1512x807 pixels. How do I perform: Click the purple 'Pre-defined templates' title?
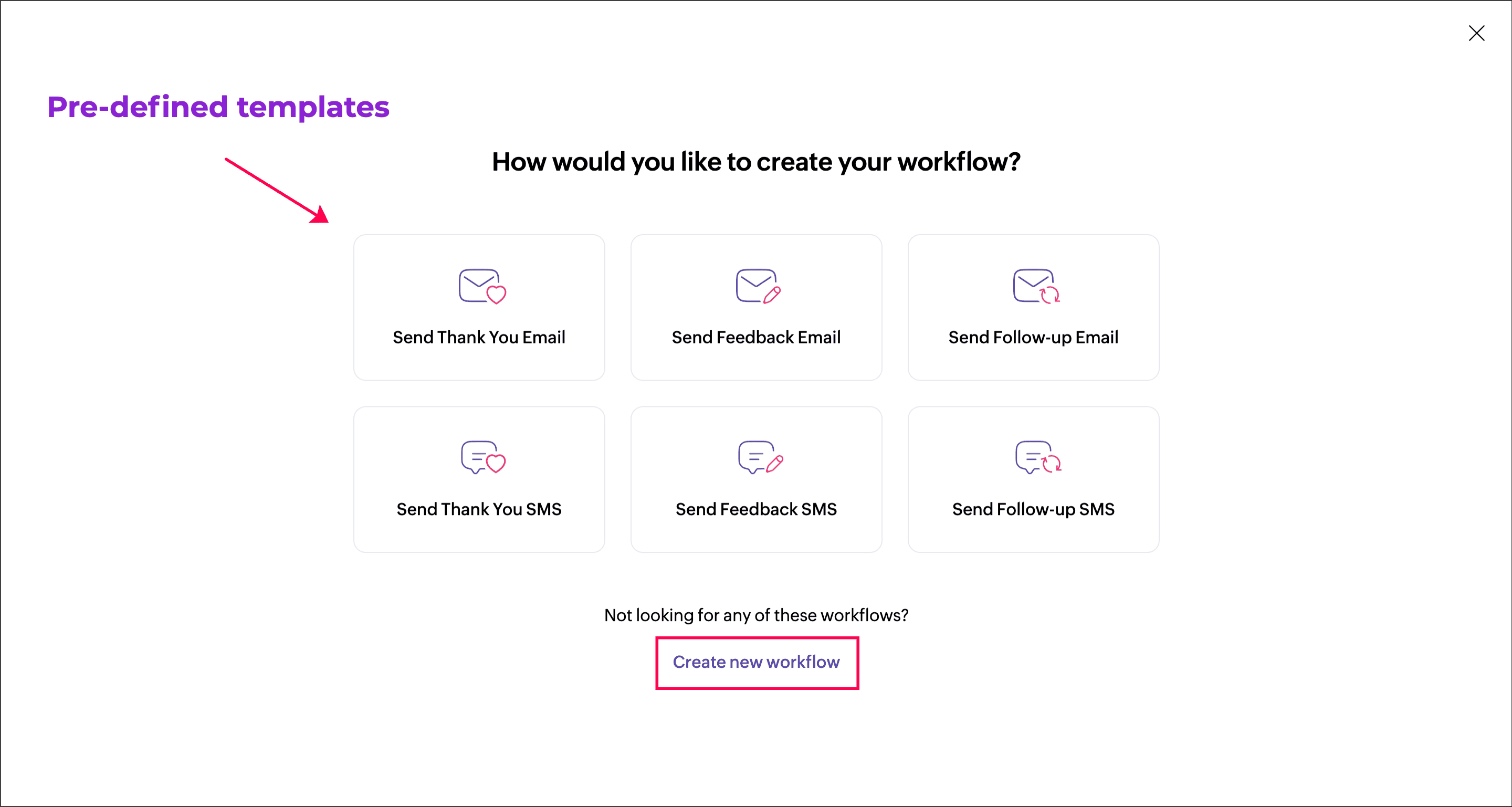click(218, 108)
